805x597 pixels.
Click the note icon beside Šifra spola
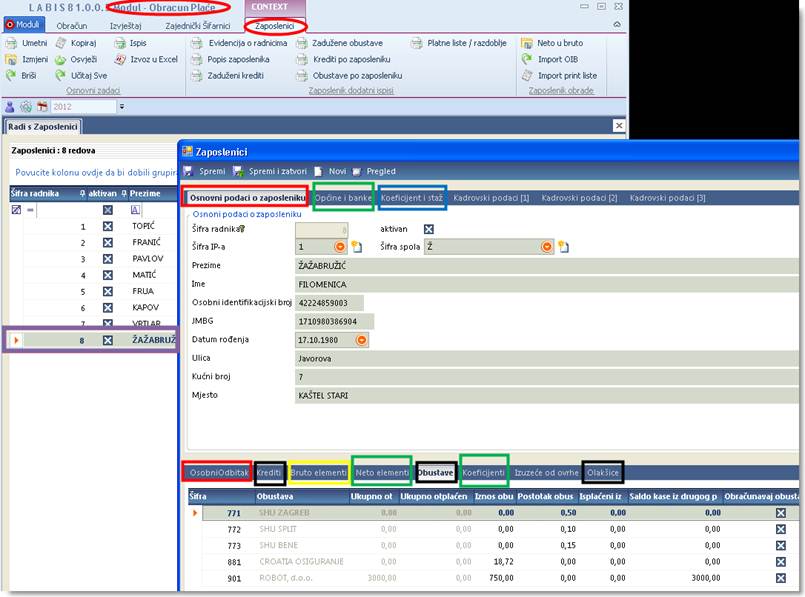click(564, 247)
